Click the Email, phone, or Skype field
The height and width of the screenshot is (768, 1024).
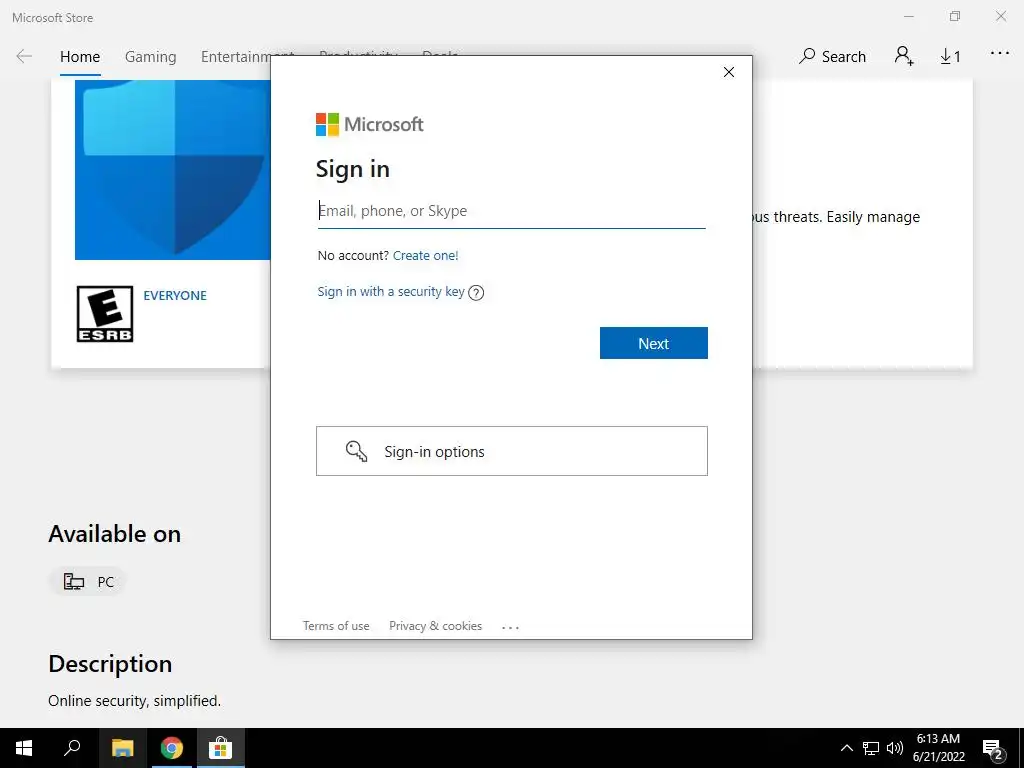[511, 211]
